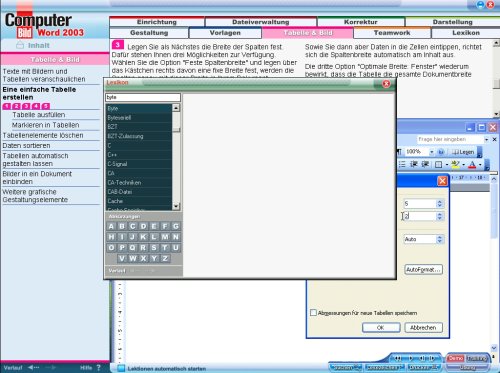Click letter G key in Lexikon alphabet

point(176,226)
